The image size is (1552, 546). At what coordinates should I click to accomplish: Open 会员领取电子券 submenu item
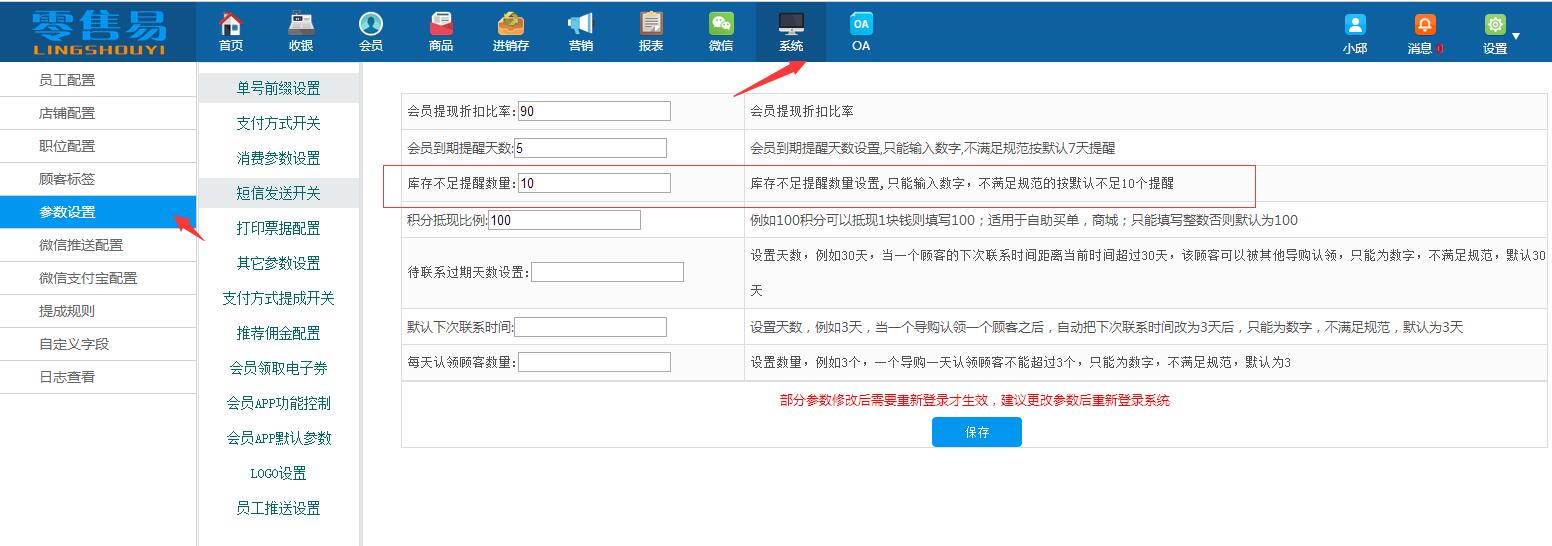point(278,368)
